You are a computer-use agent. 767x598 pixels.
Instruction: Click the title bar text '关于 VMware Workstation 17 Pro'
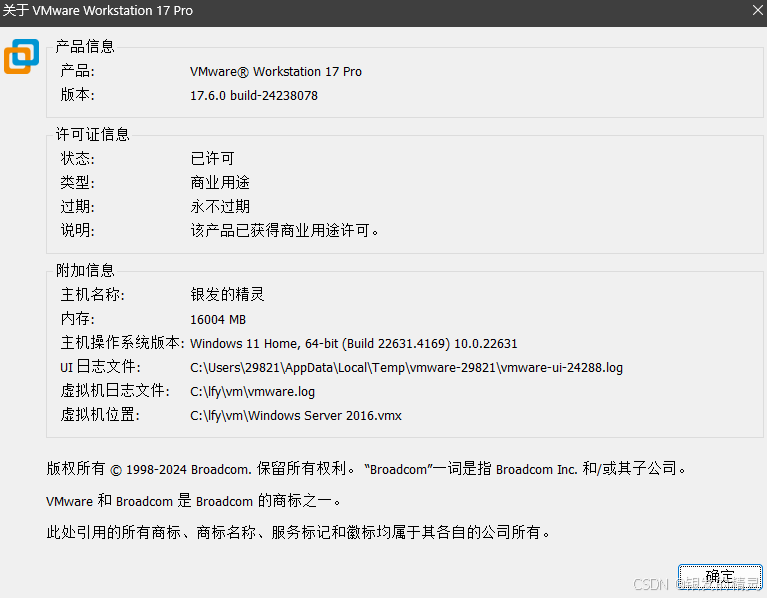[98, 10]
